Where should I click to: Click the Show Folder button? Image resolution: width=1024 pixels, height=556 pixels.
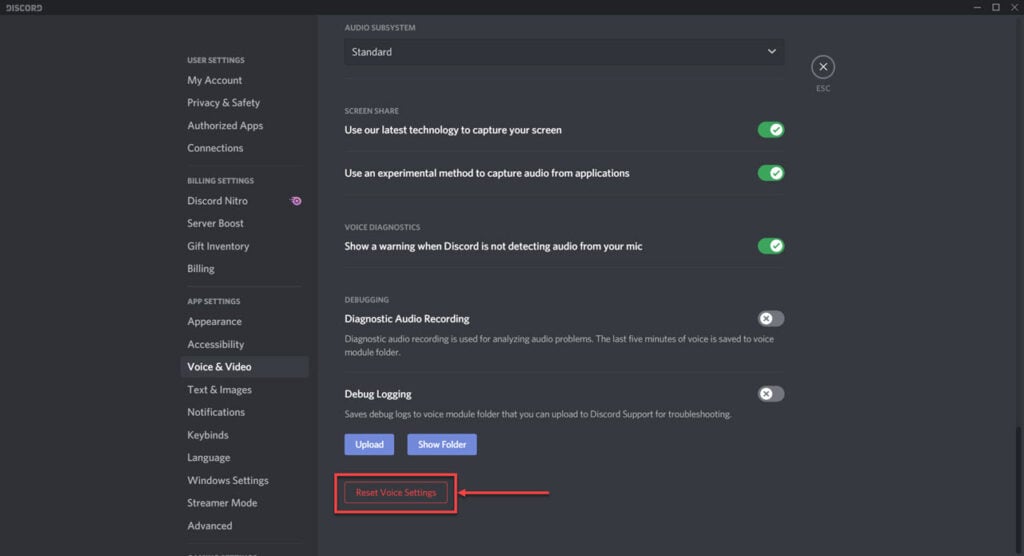pos(441,444)
